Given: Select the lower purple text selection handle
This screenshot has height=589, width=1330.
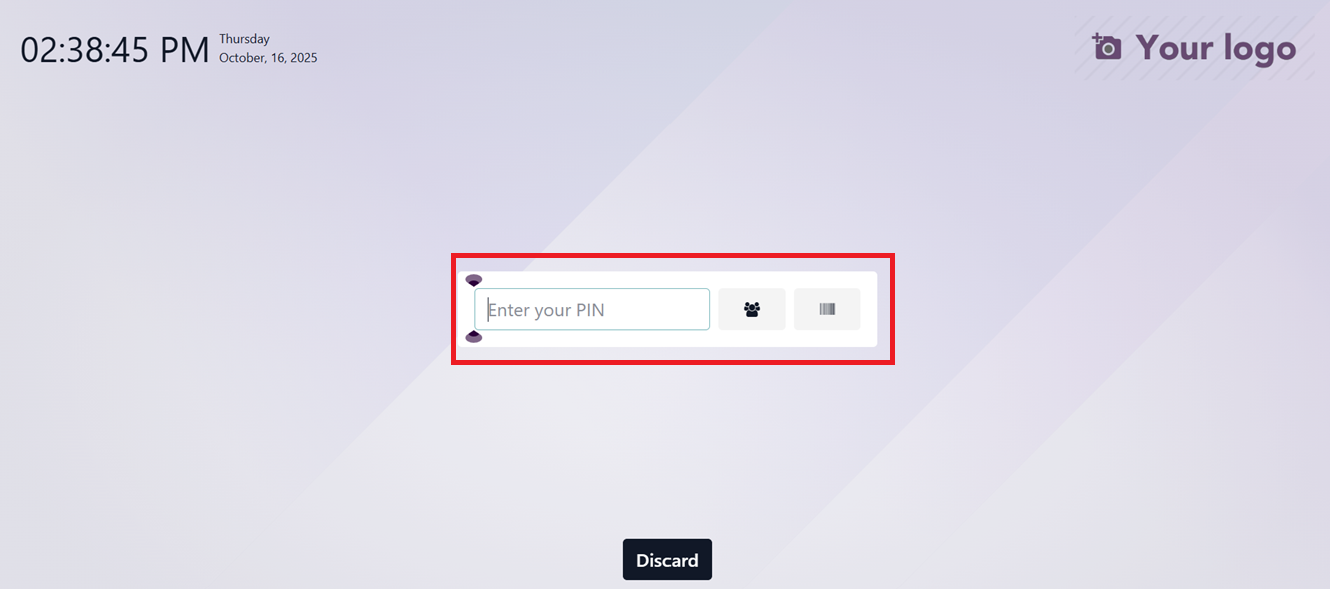Looking at the screenshot, I should (474, 336).
